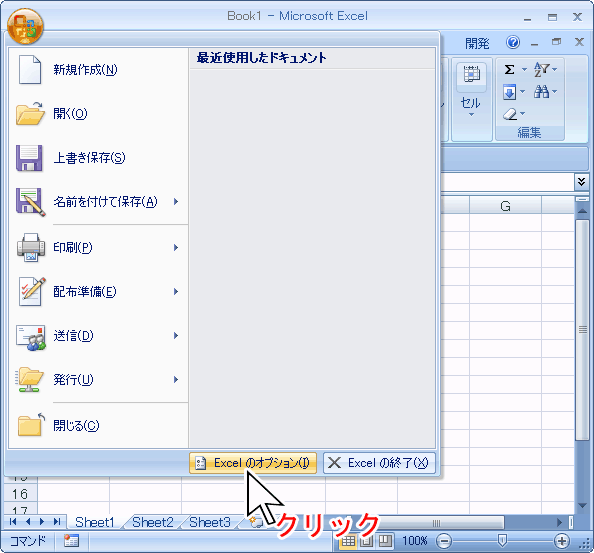The width and height of the screenshot is (594, 553).
Task: Click the vertical scroll down arrow
Action: [583, 506]
